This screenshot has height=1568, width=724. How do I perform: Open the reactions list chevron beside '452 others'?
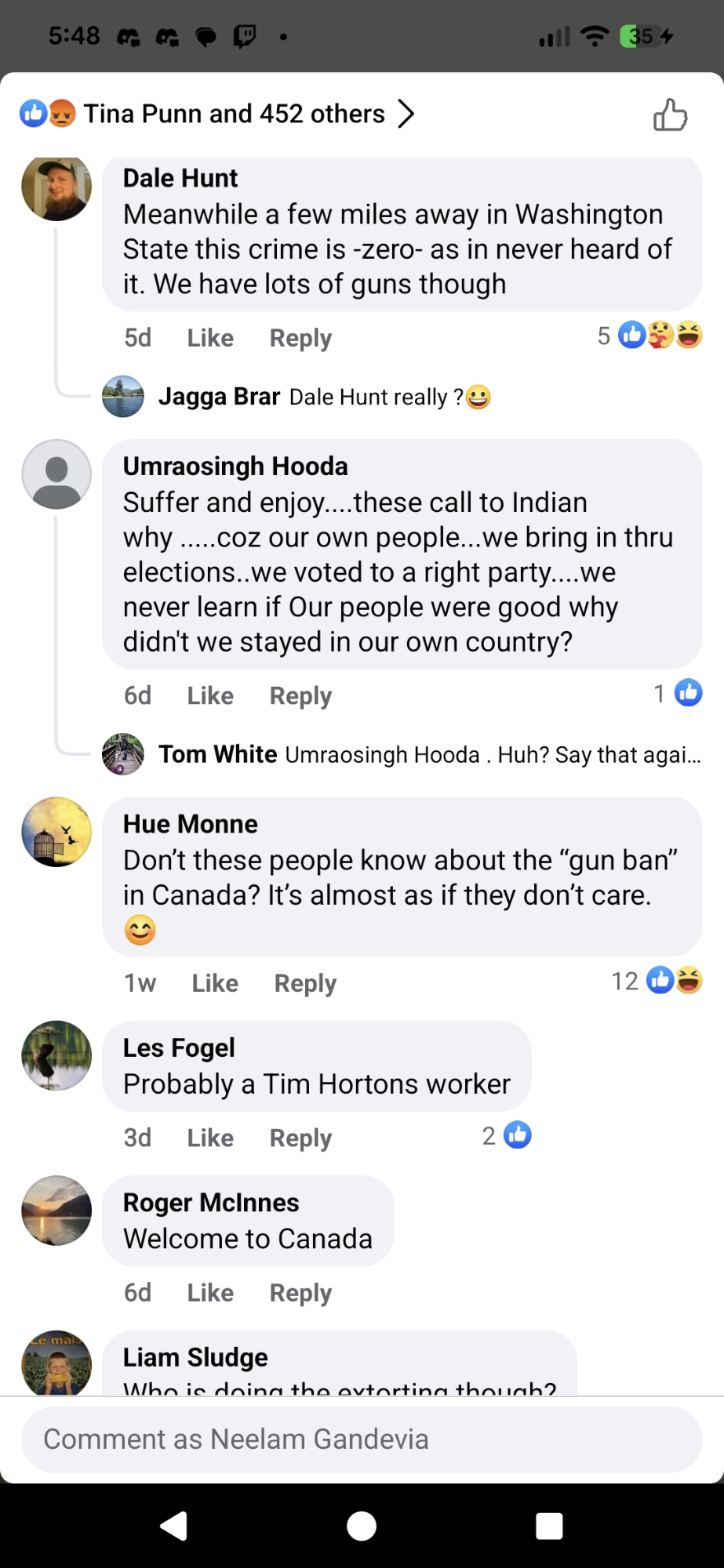click(406, 114)
